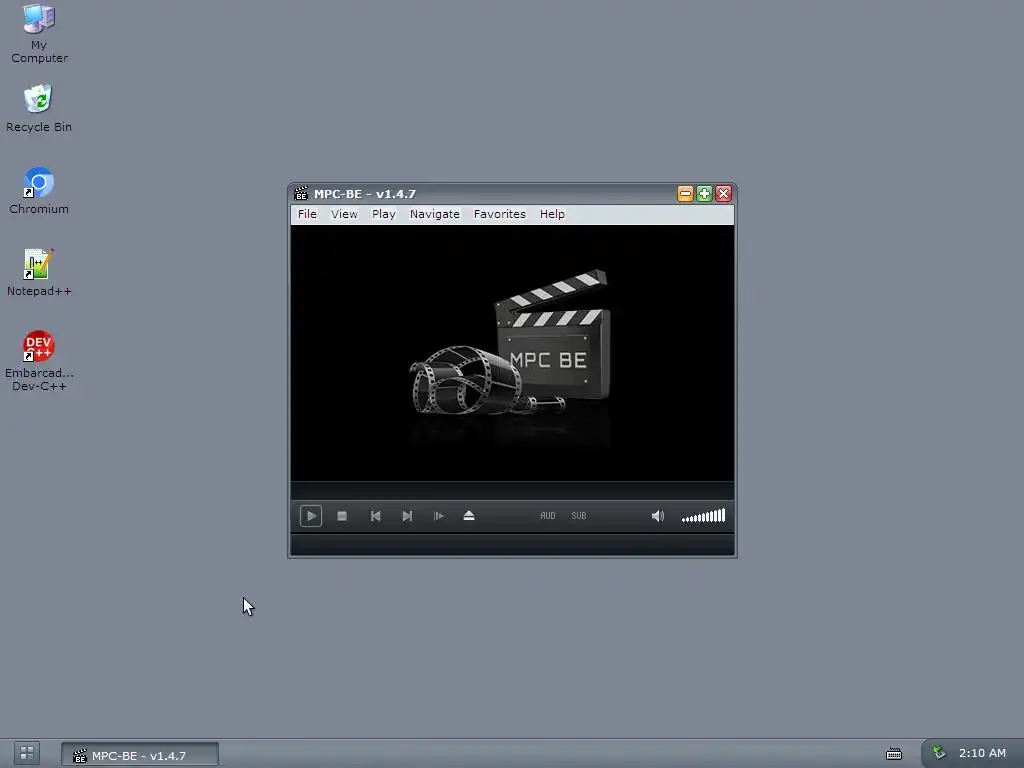The height and width of the screenshot is (768, 1024).
Task: Close the MPC-BE window
Action: point(723,193)
